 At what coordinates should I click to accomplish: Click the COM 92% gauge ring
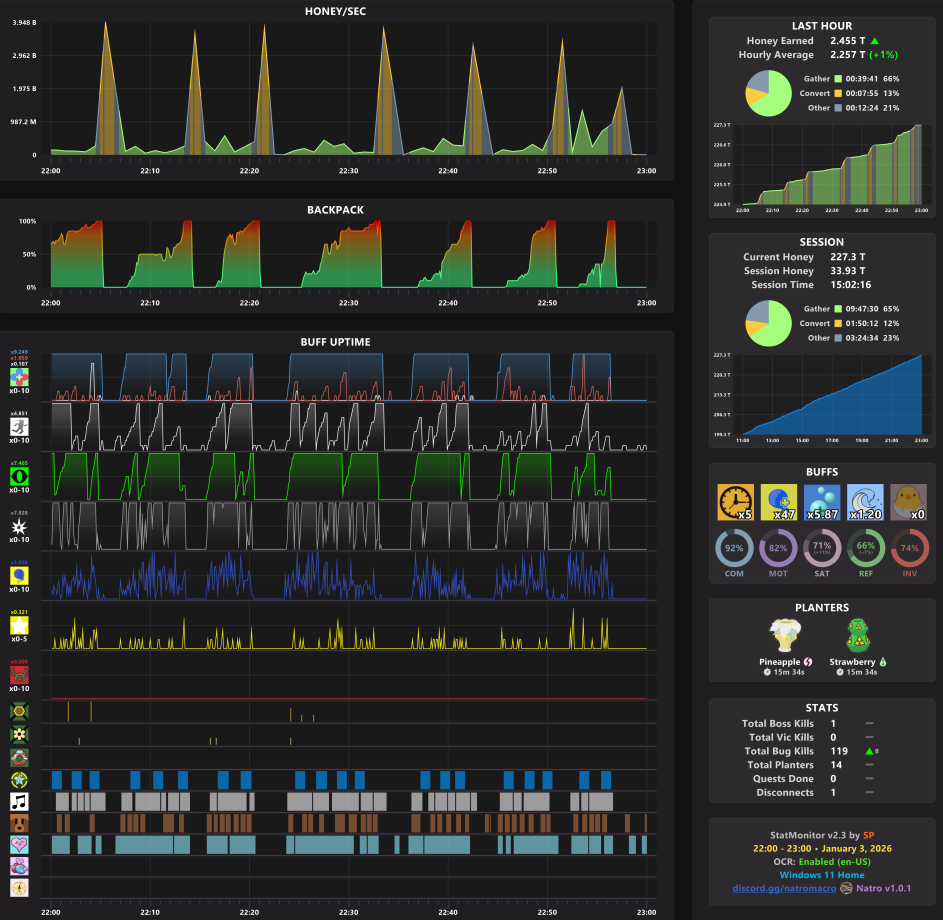(734, 548)
